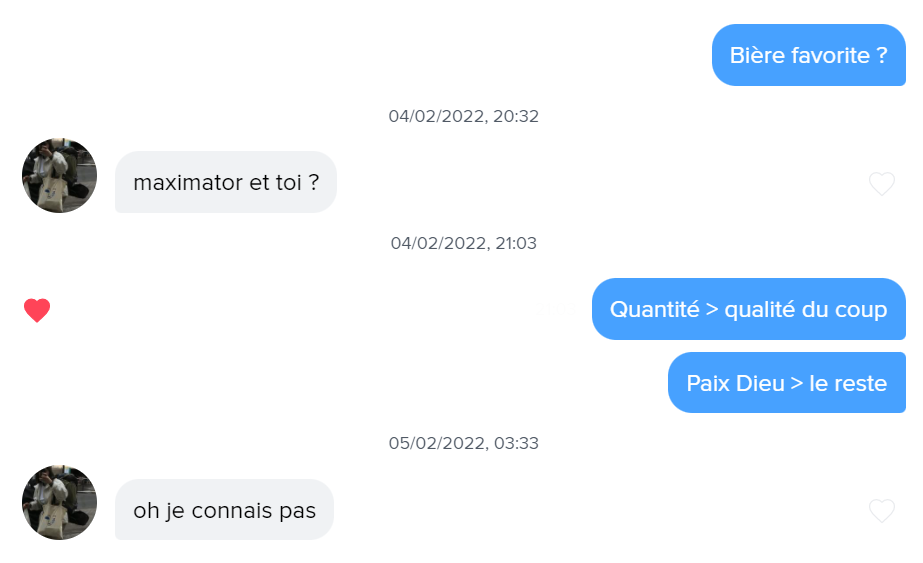Image resolution: width=923 pixels, height=563 pixels.
Task: Click the 04/02/2022, 21:03 timestamp
Action: (463, 243)
